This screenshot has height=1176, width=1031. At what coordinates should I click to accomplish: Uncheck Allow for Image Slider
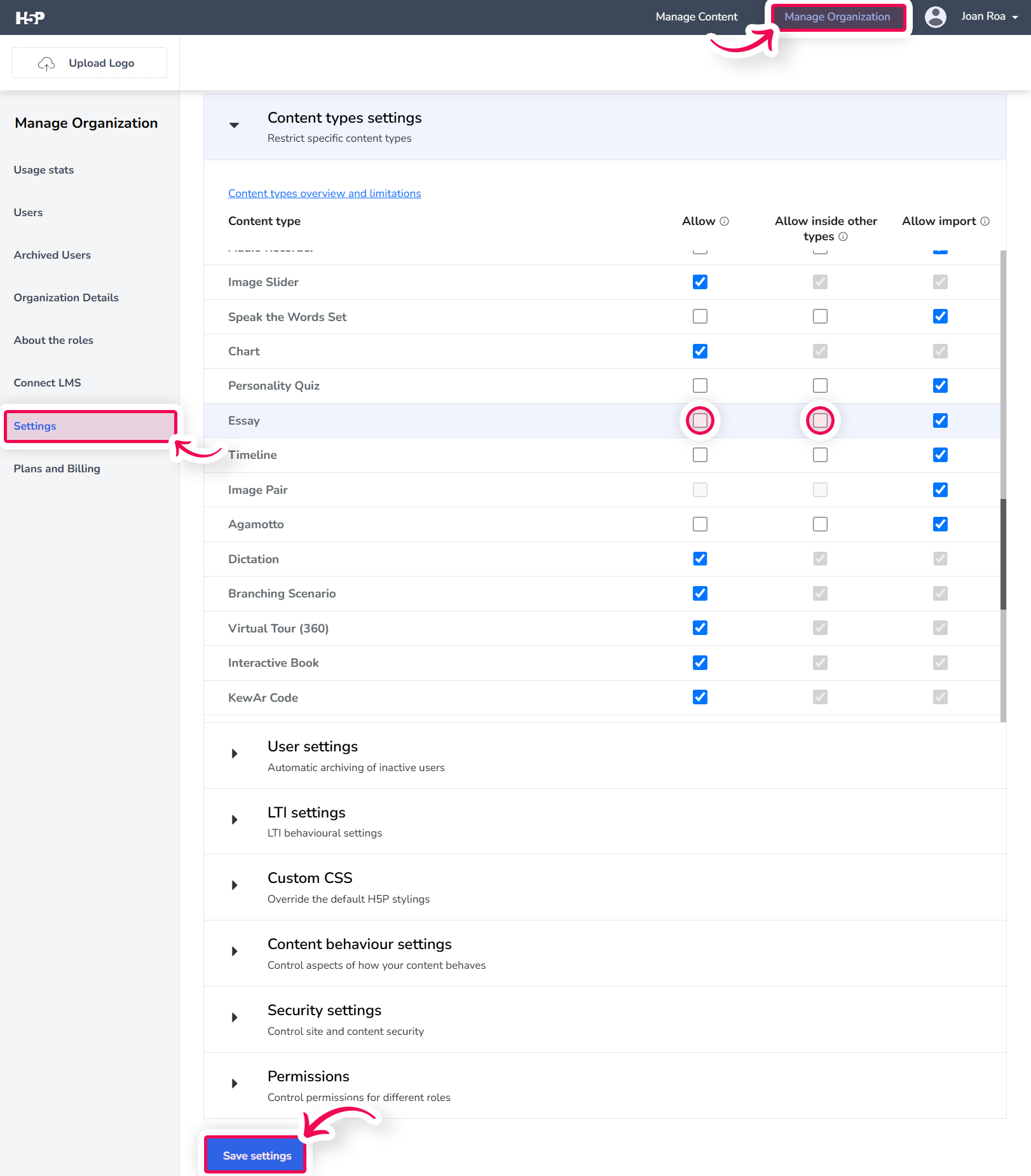(700, 282)
